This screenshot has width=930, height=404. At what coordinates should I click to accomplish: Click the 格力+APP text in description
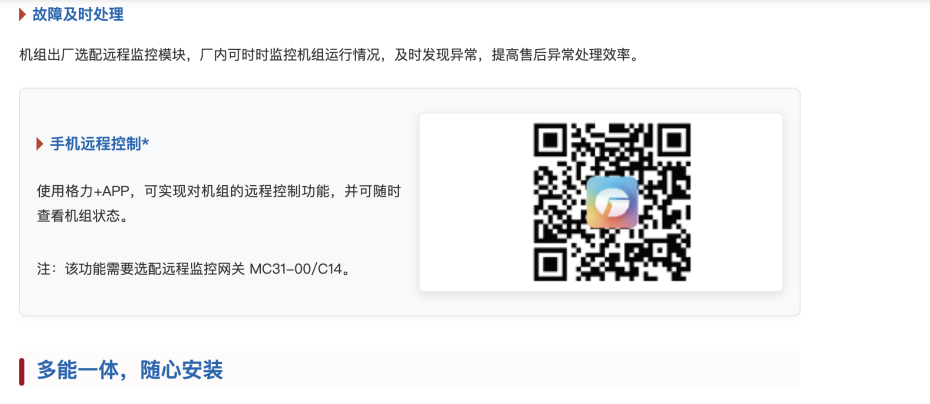tap(92, 192)
